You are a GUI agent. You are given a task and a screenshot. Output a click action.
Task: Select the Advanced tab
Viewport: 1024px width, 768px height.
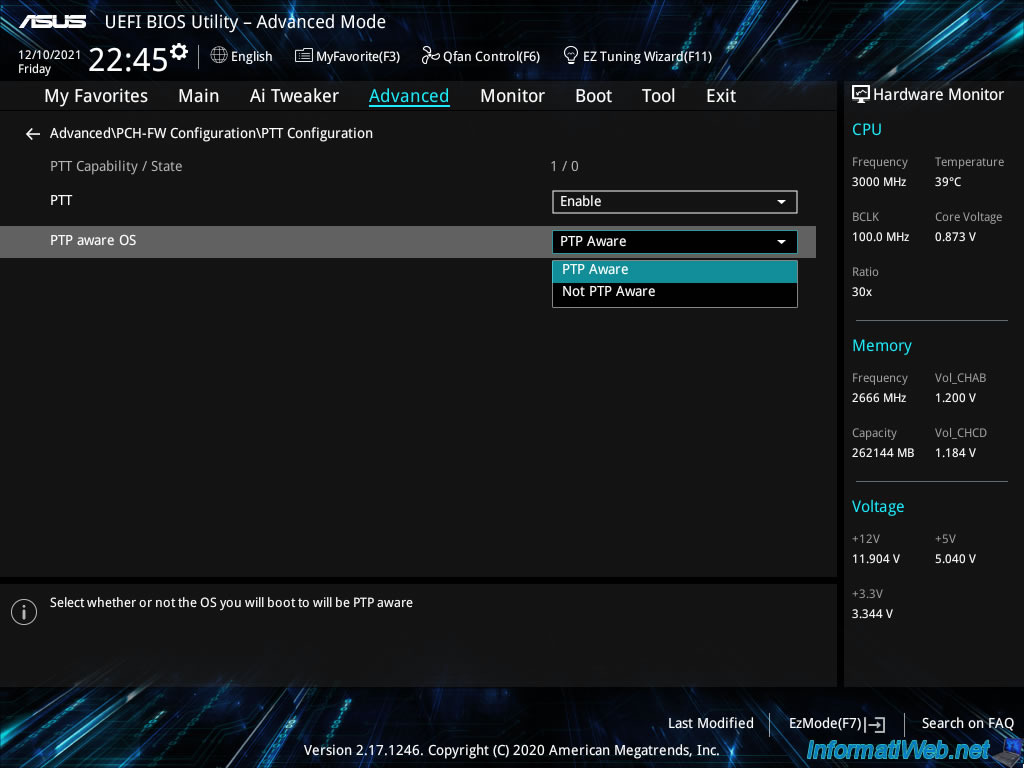click(x=409, y=96)
